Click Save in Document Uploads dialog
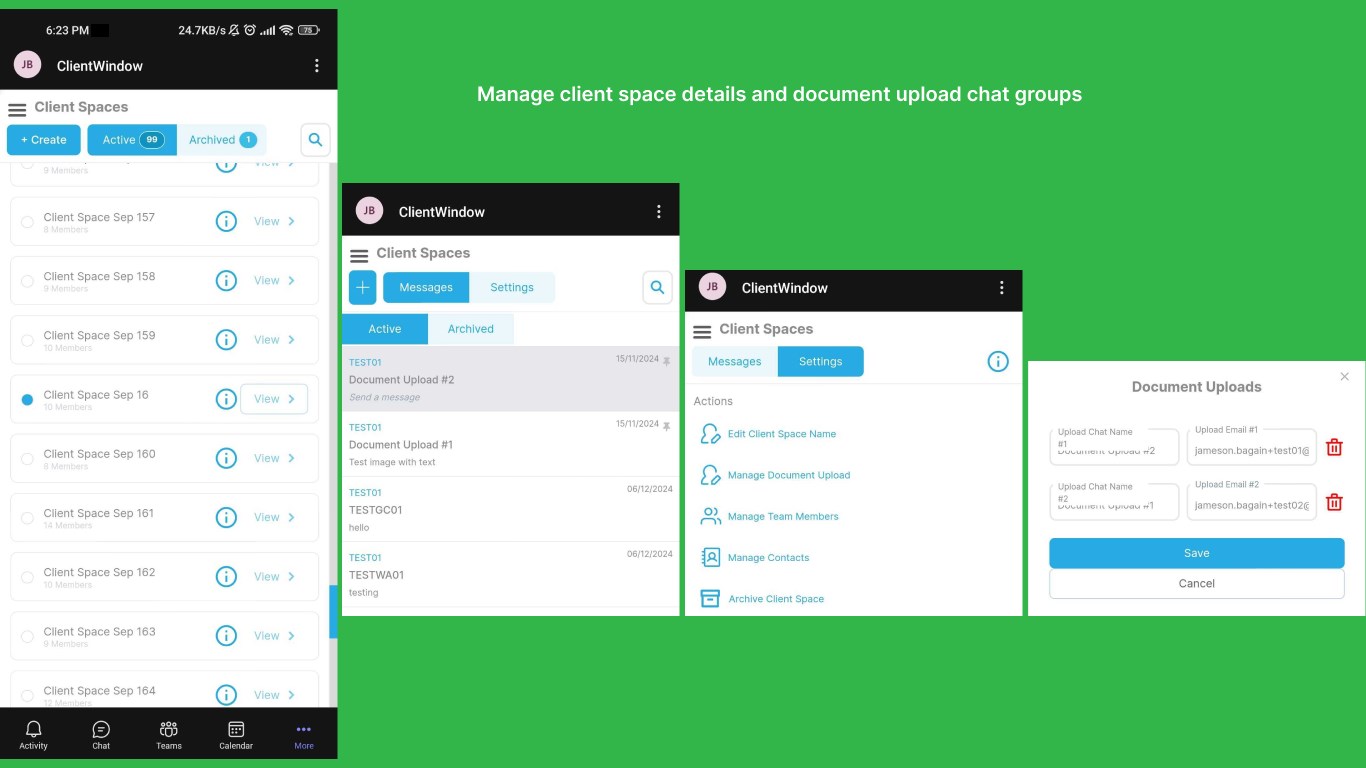This screenshot has height=768, width=1366. [x=1197, y=553]
